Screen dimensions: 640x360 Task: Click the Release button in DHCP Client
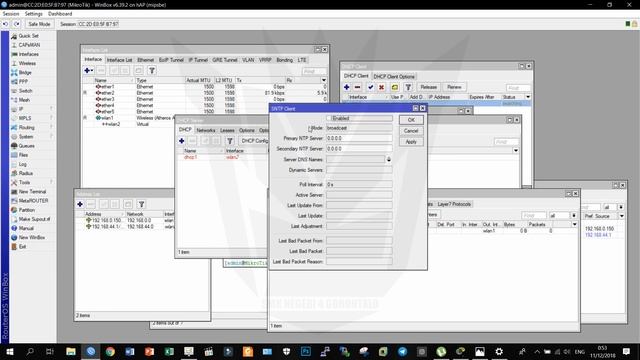(x=429, y=87)
